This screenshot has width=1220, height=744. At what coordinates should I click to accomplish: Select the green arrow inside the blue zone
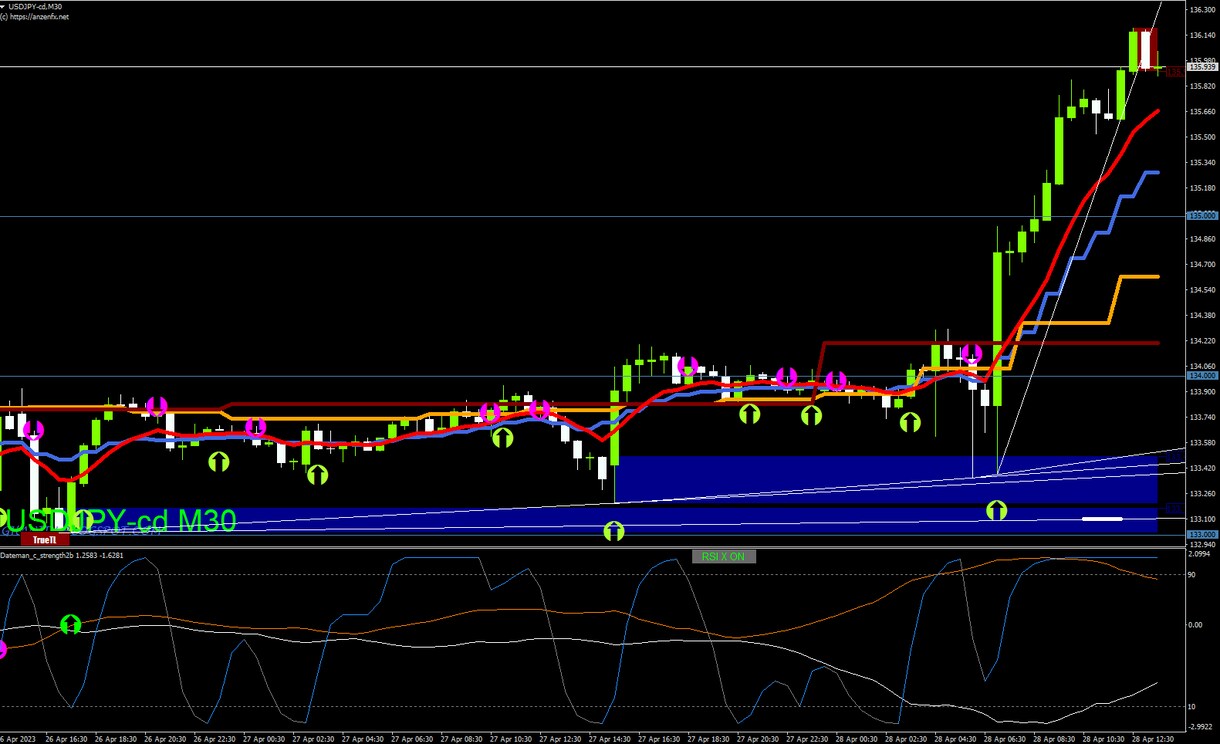point(997,511)
